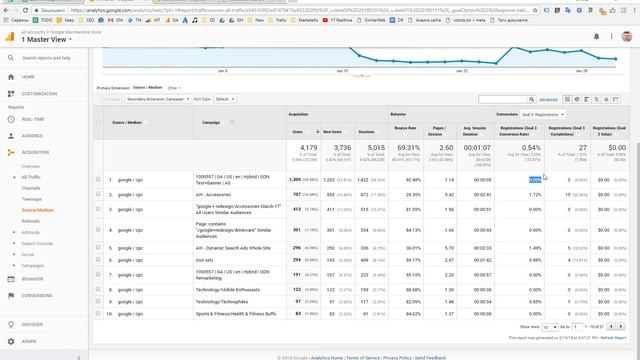The width and height of the screenshot is (640, 360).
Task: Check row 4 drinkware Similar Audiences checkbox
Action: pyautogui.click(x=98, y=230)
